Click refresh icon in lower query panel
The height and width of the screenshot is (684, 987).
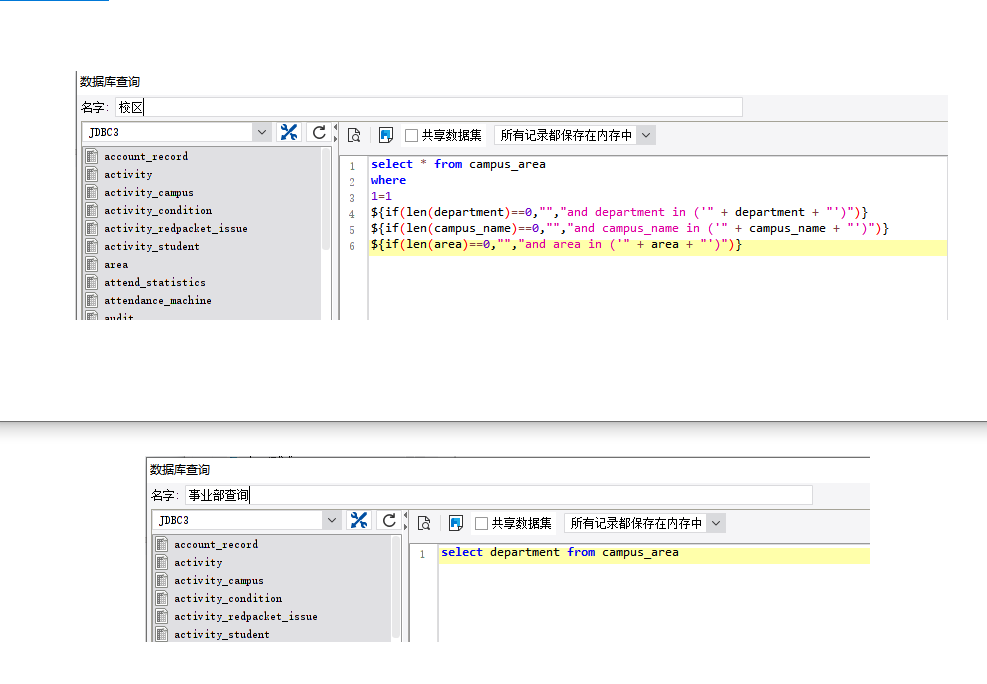[389, 520]
